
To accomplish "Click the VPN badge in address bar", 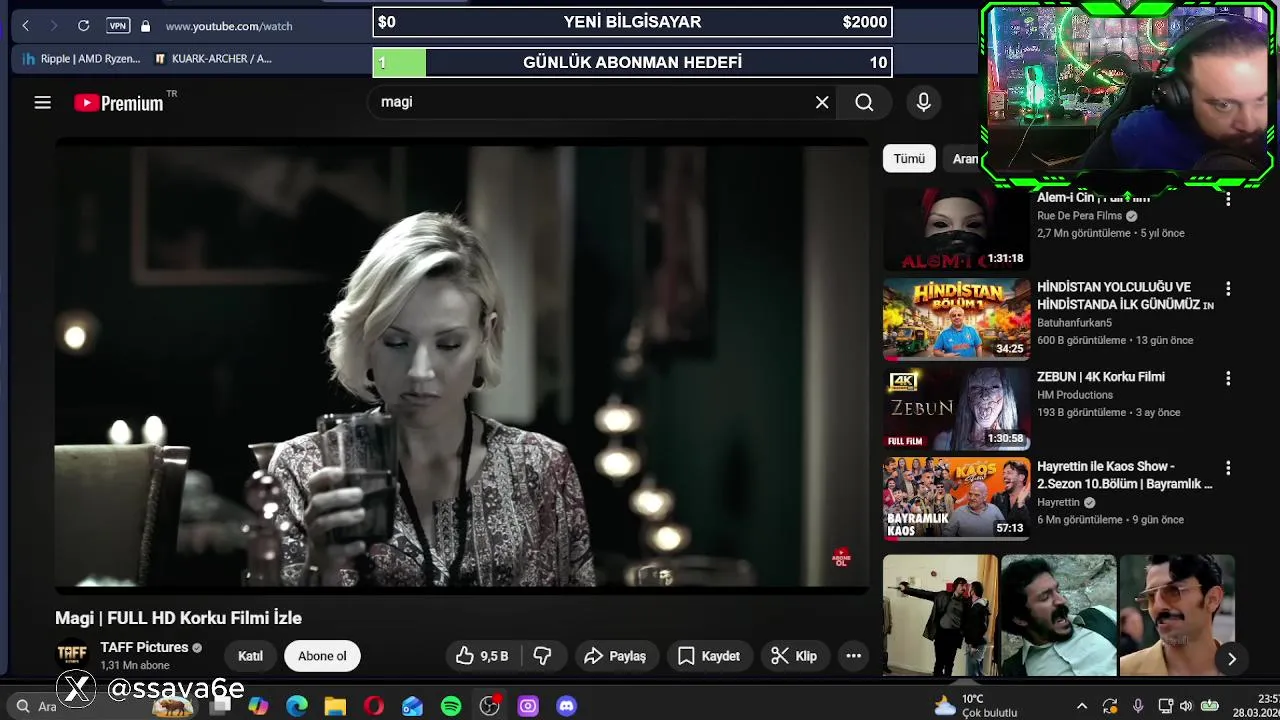I will click(118, 26).
